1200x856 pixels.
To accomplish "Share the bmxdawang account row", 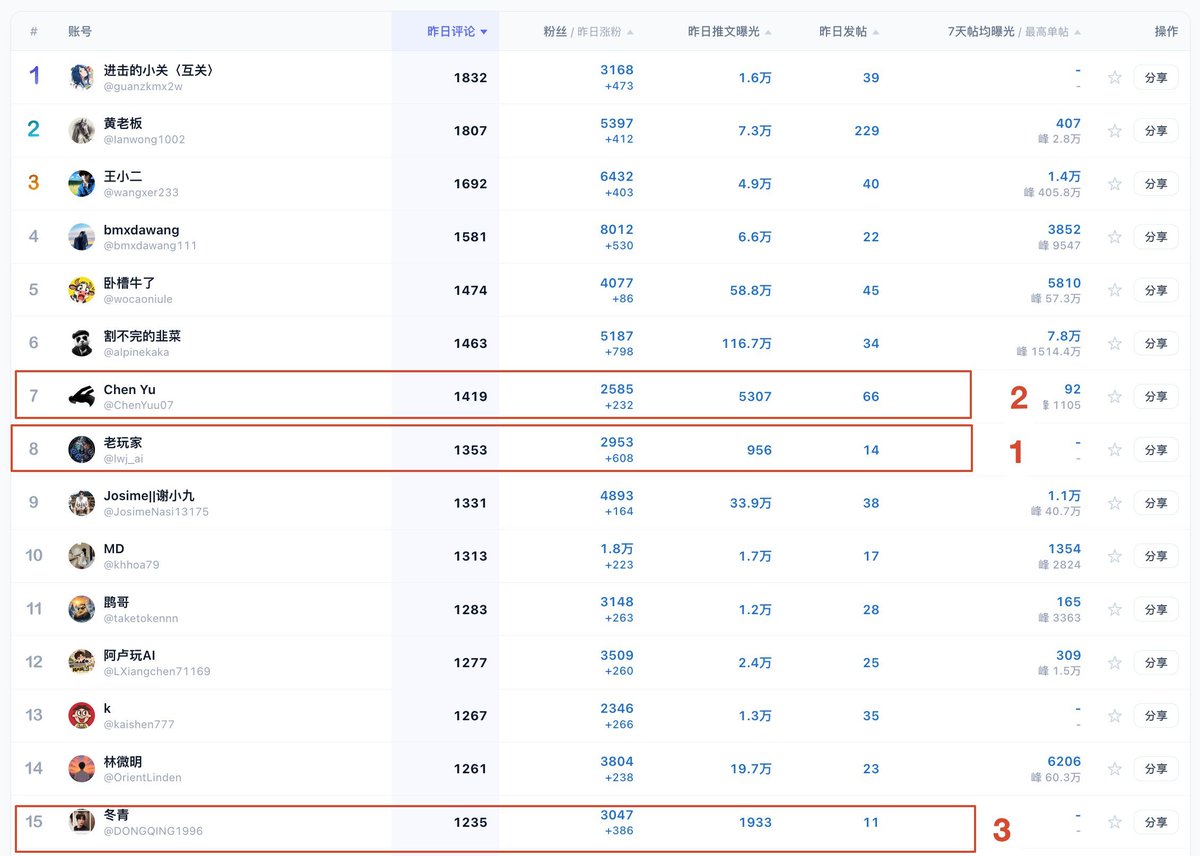I will click(x=1156, y=237).
